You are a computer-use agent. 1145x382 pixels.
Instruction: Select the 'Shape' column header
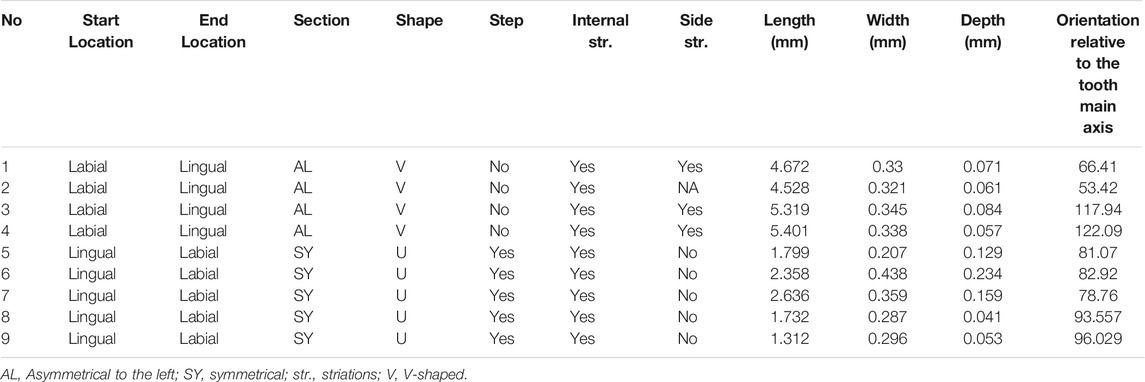tap(419, 20)
